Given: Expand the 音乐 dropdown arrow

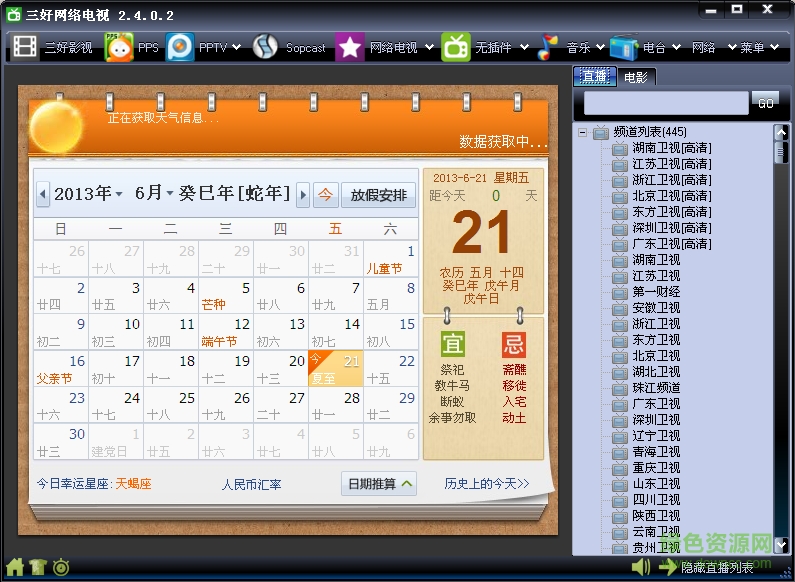Looking at the screenshot, I should click(600, 47).
